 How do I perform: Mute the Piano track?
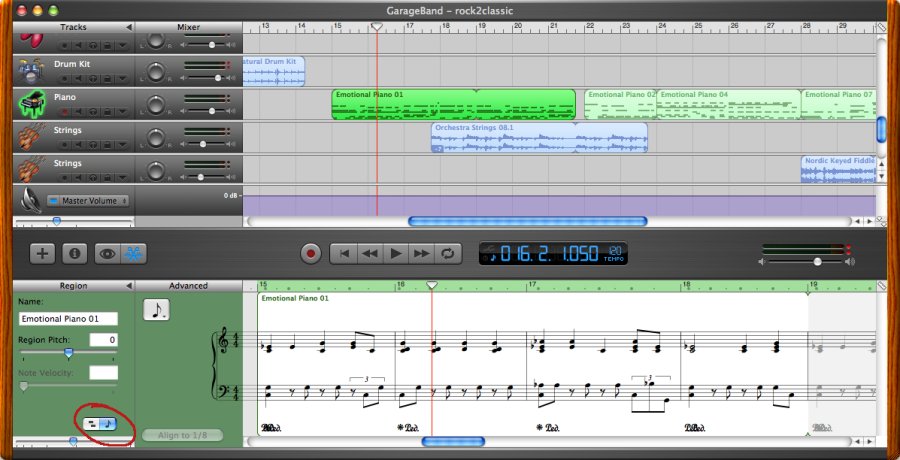pos(79,111)
